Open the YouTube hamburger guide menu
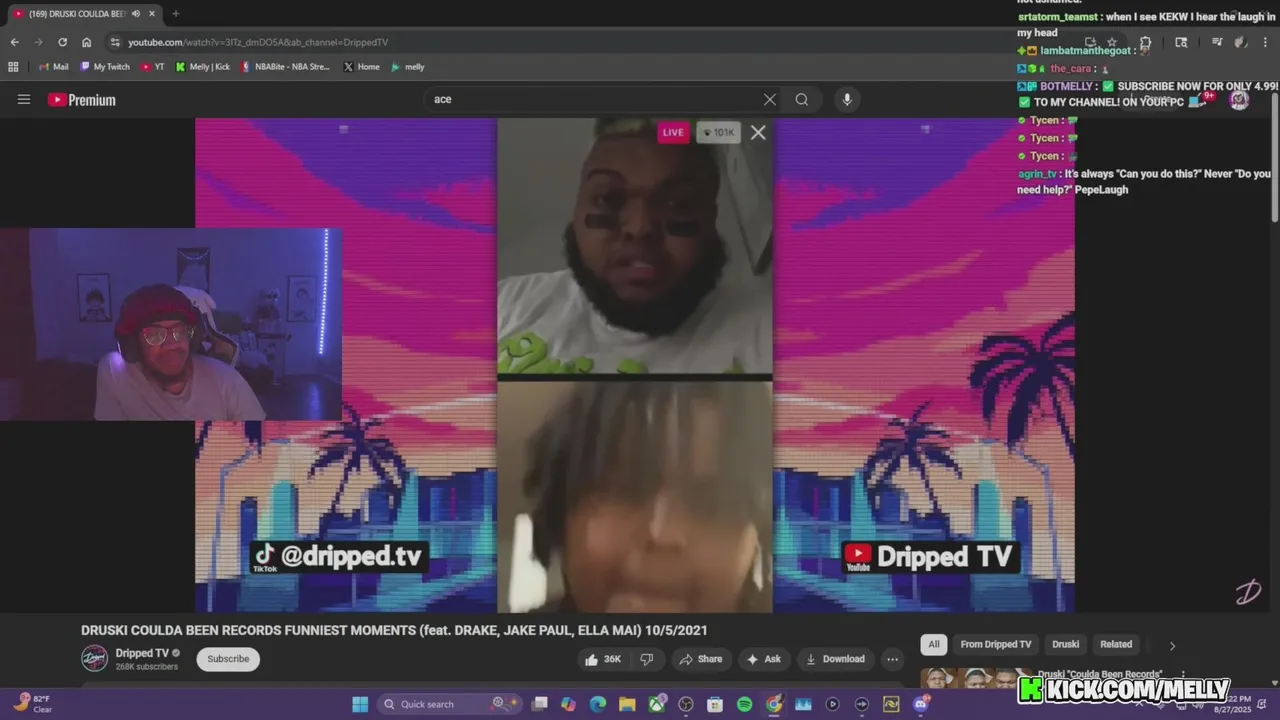The image size is (1280, 720). 24,99
